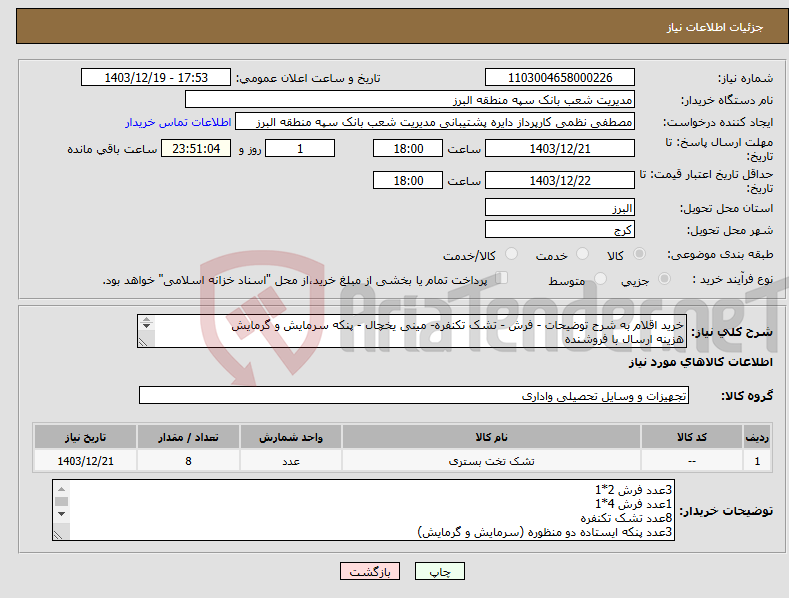Click the گروه کالا field
Screen dimensions: 789x598
click(x=414, y=396)
